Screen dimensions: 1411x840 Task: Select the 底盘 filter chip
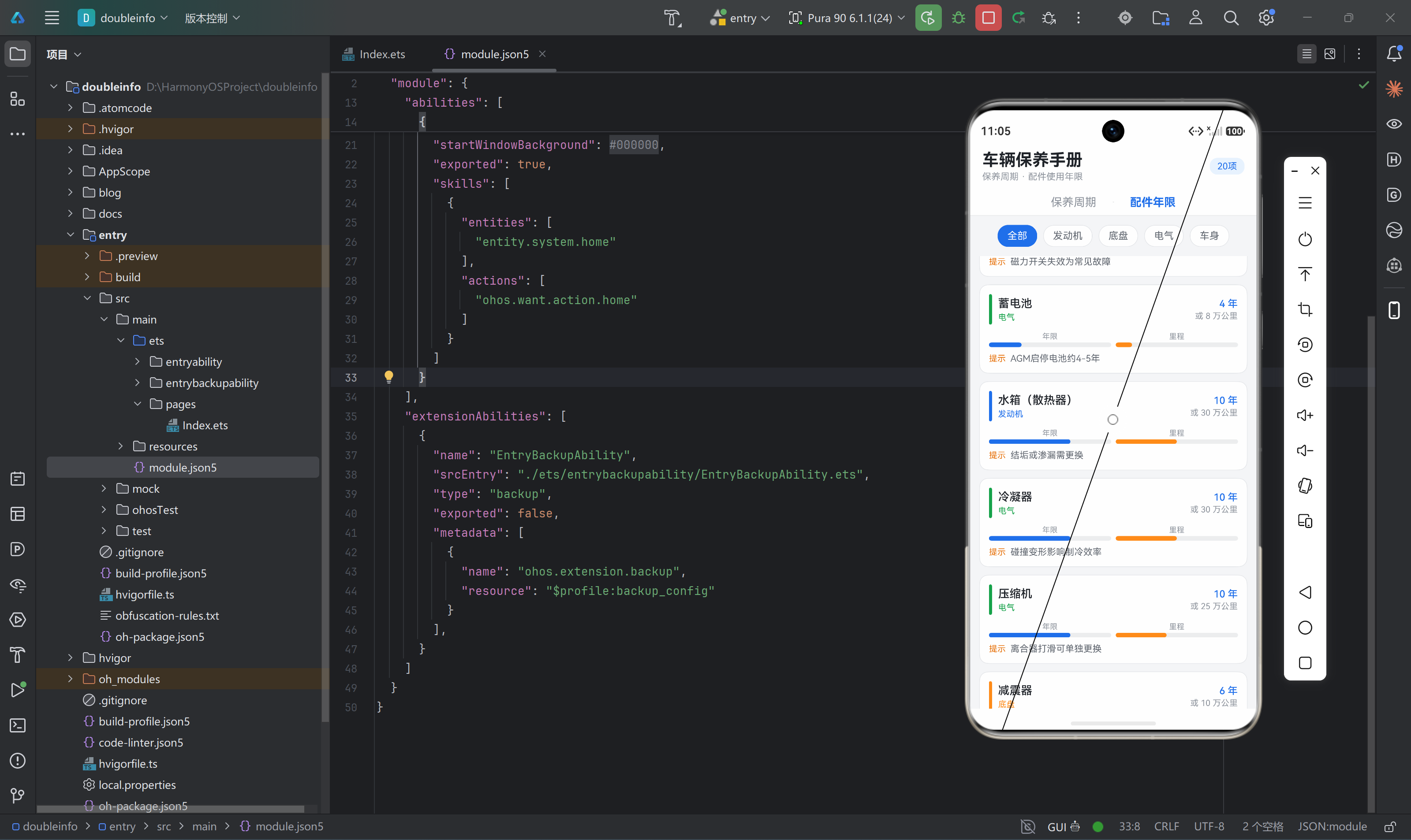click(1118, 235)
